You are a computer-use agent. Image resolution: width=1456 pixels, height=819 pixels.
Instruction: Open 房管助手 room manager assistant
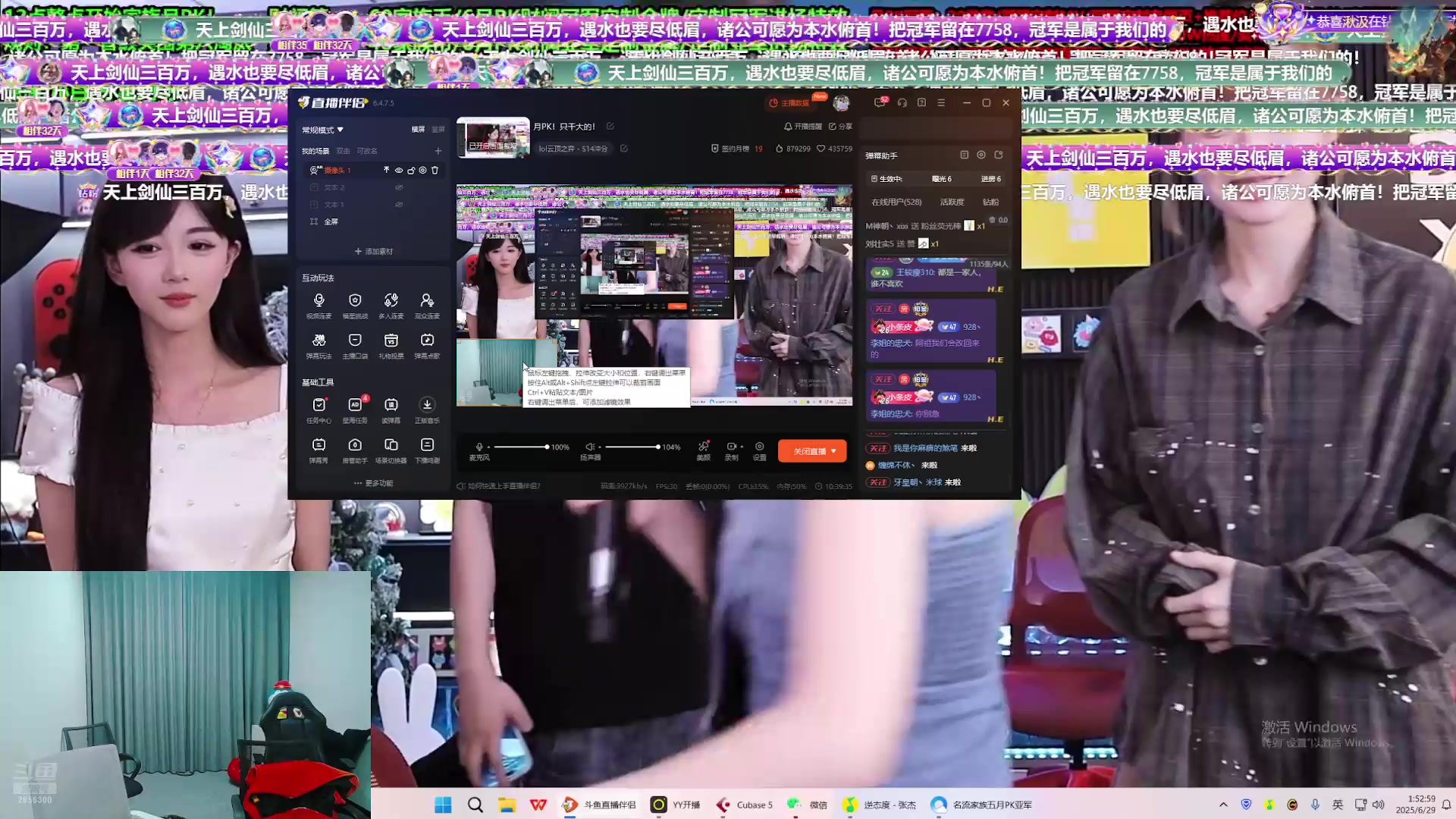(x=355, y=450)
